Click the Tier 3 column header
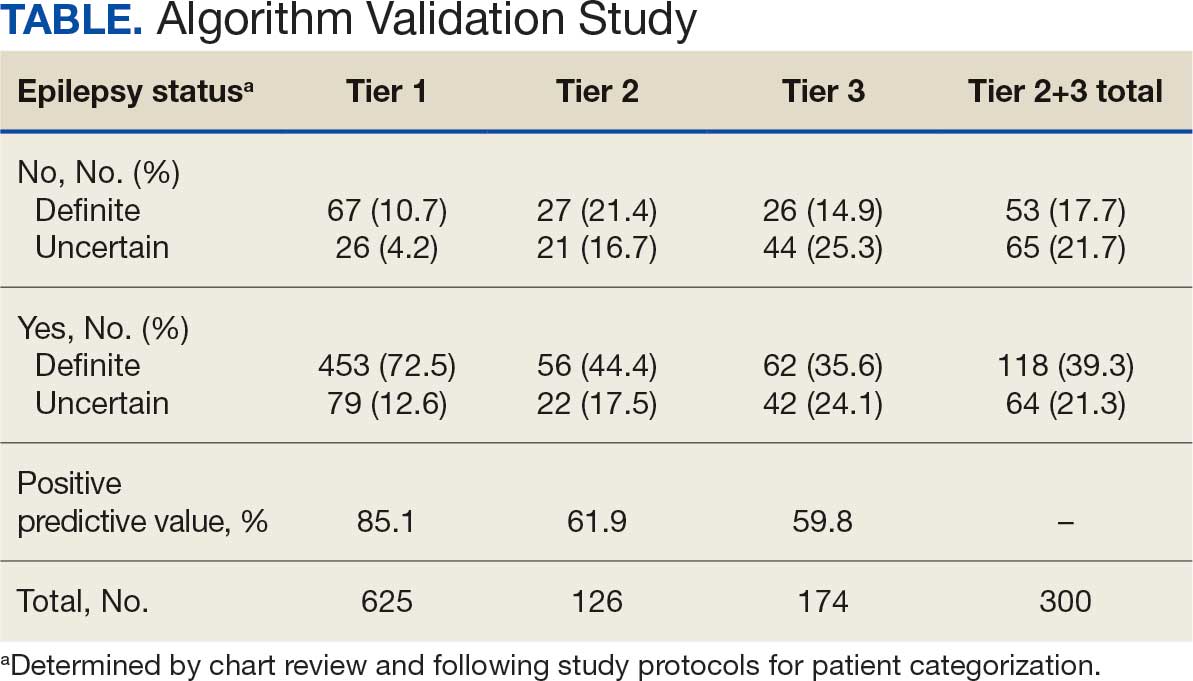This screenshot has height=681, width=1193. pos(824,92)
